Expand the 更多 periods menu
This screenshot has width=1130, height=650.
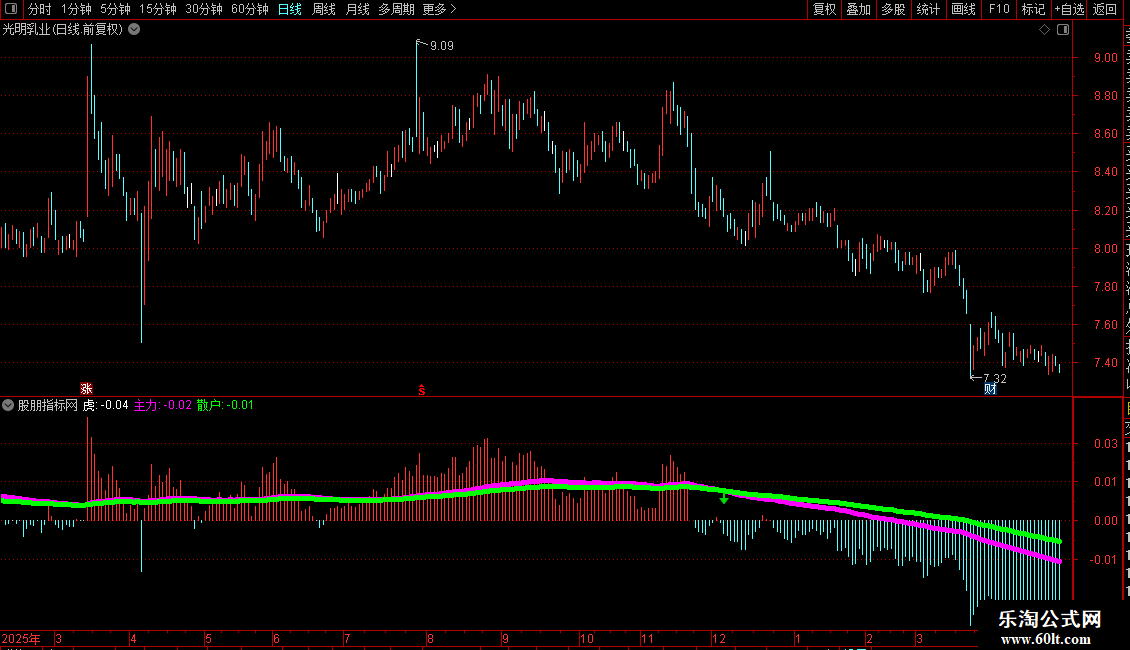point(439,9)
